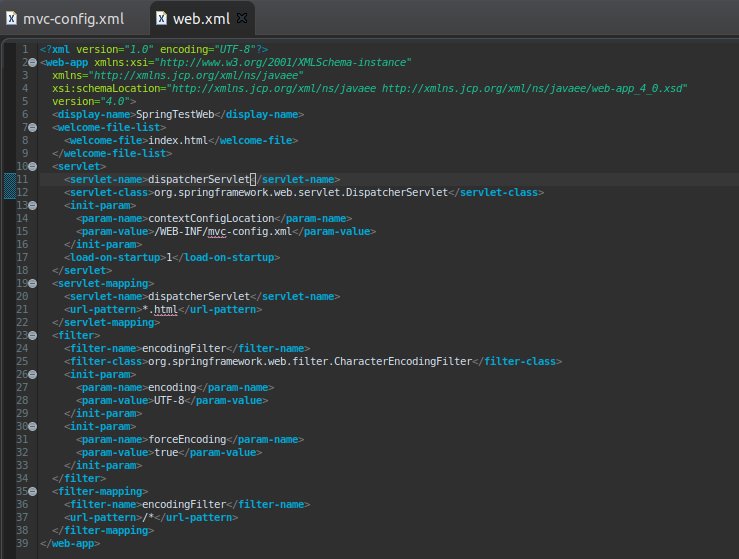Click the closing init-param tag on line 29
Screen dimensions: 739x559
pos(103,413)
